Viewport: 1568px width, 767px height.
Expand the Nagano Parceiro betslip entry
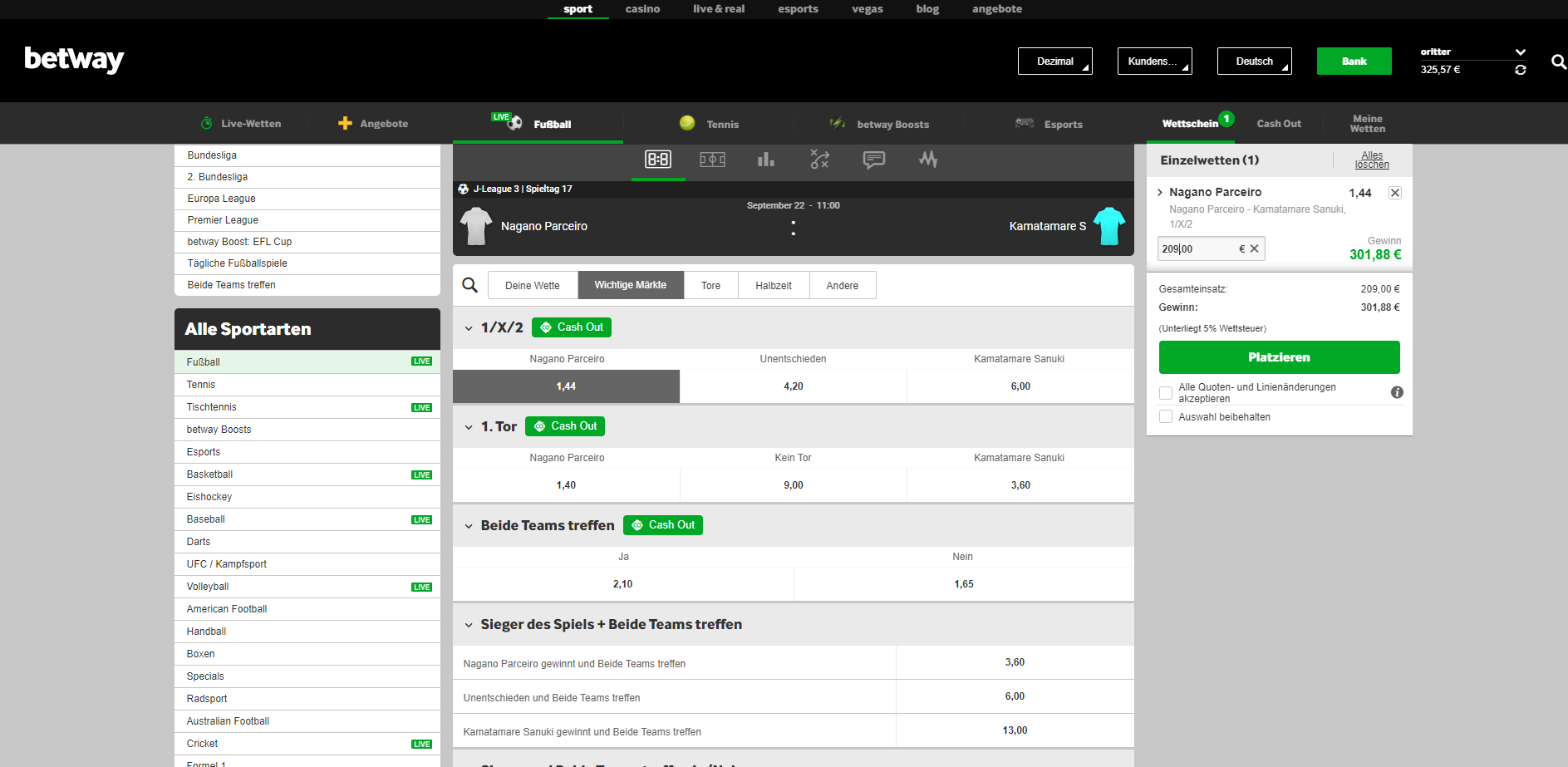pyautogui.click(x=1160, y=193)
